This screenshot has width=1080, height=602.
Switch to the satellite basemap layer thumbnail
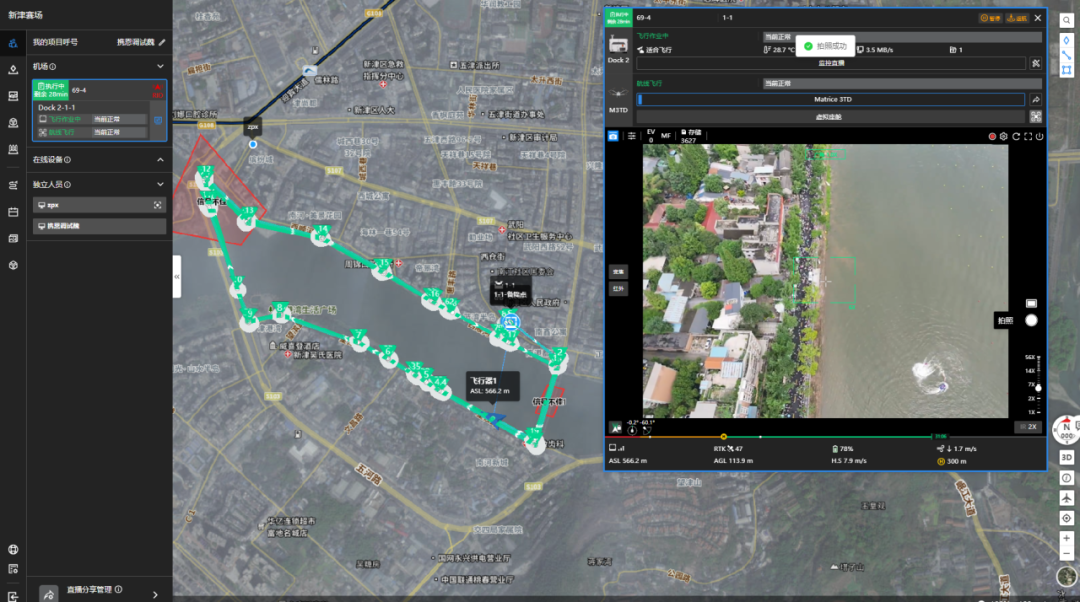pyautogui.click(x=1067, y=577)
